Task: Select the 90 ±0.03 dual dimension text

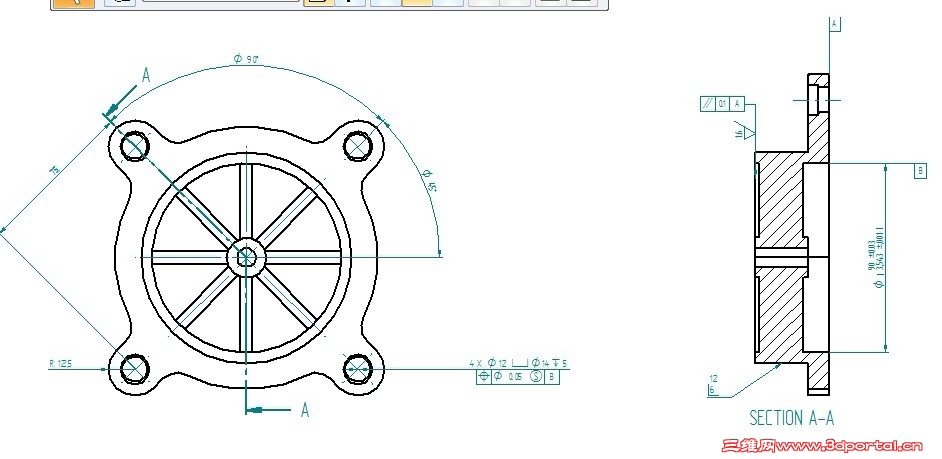Action: (x=876, y=257)
